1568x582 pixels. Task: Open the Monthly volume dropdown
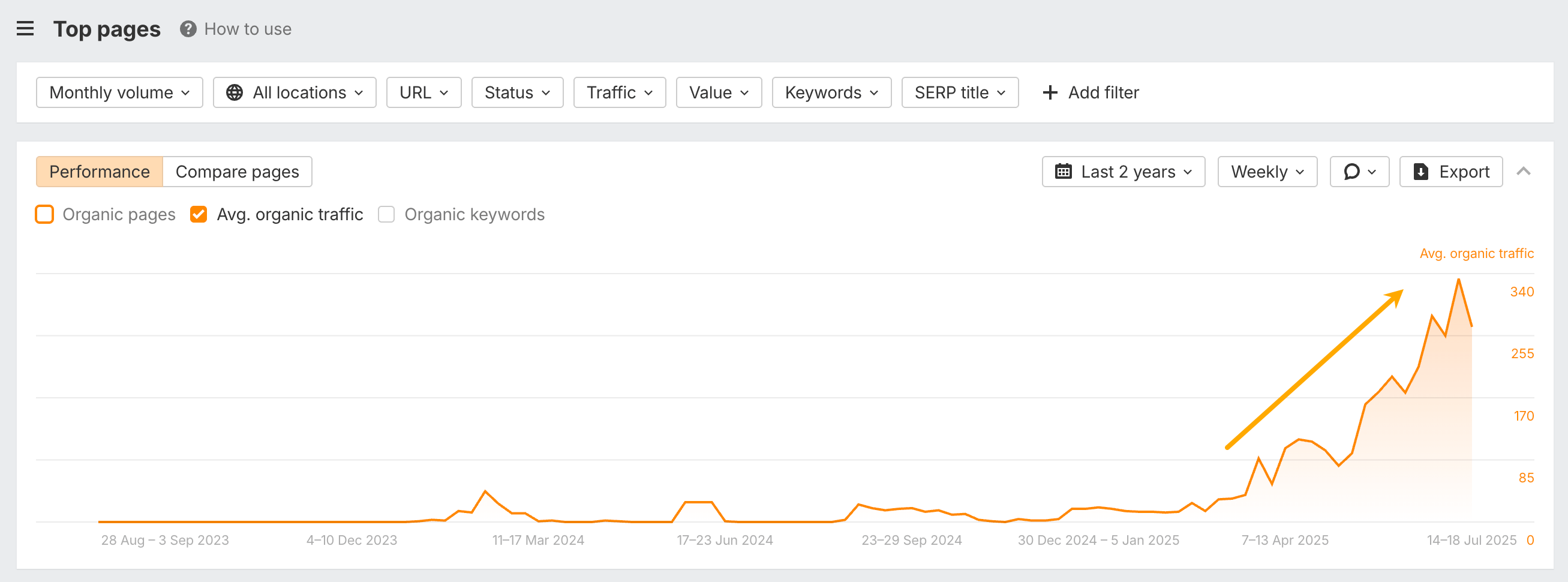tap(119, 92)
